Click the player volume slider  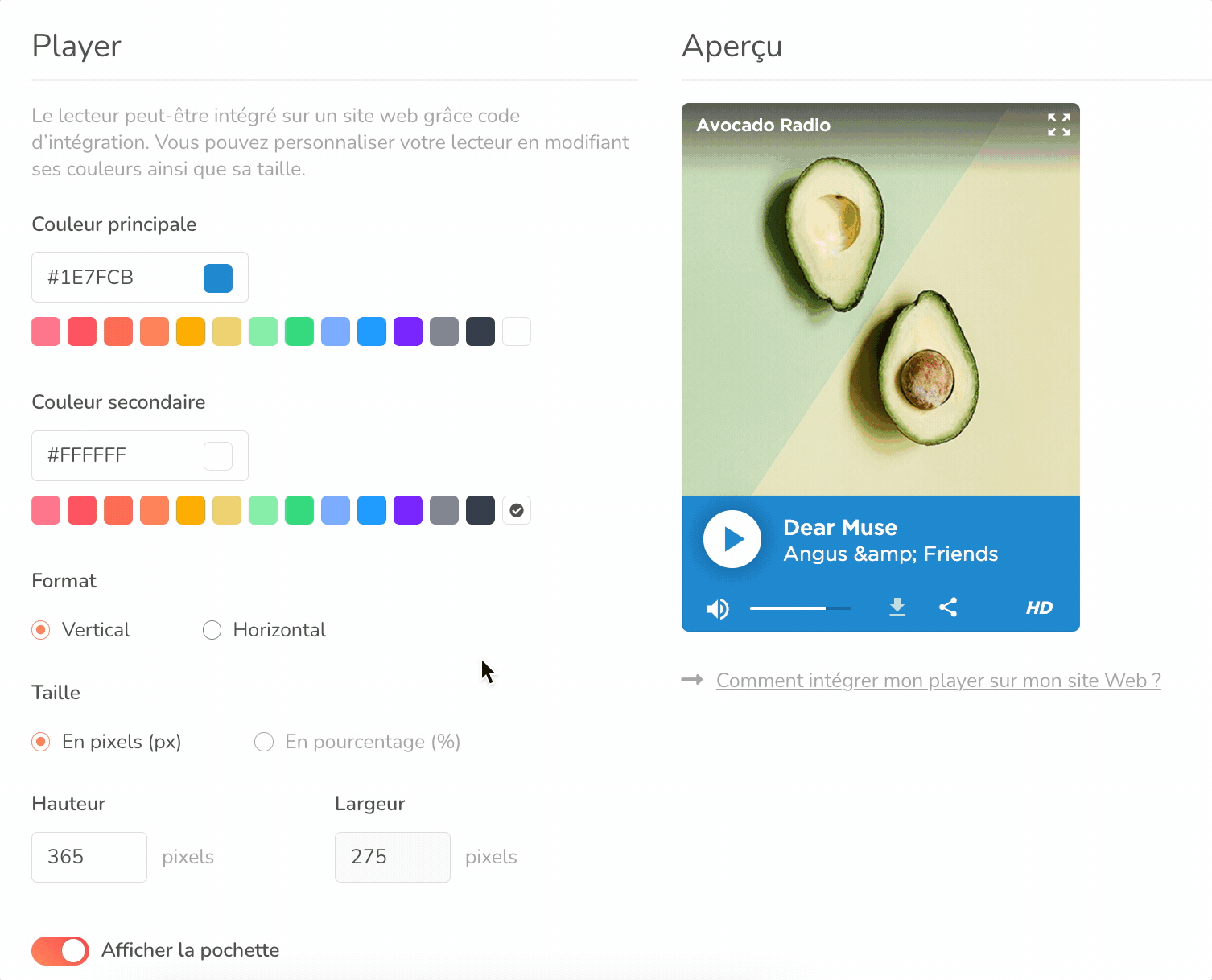pyautogui.click(x=800, y=608)
